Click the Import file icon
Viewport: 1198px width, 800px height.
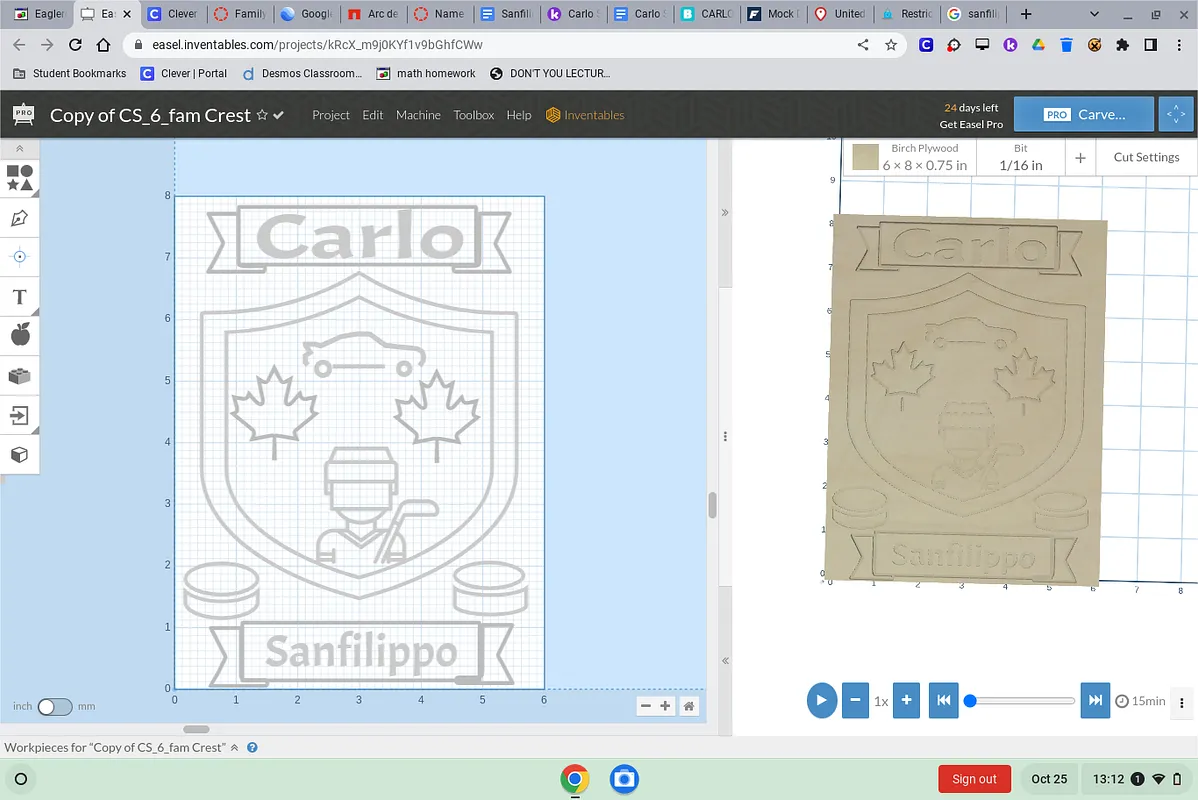coord(20,415)
